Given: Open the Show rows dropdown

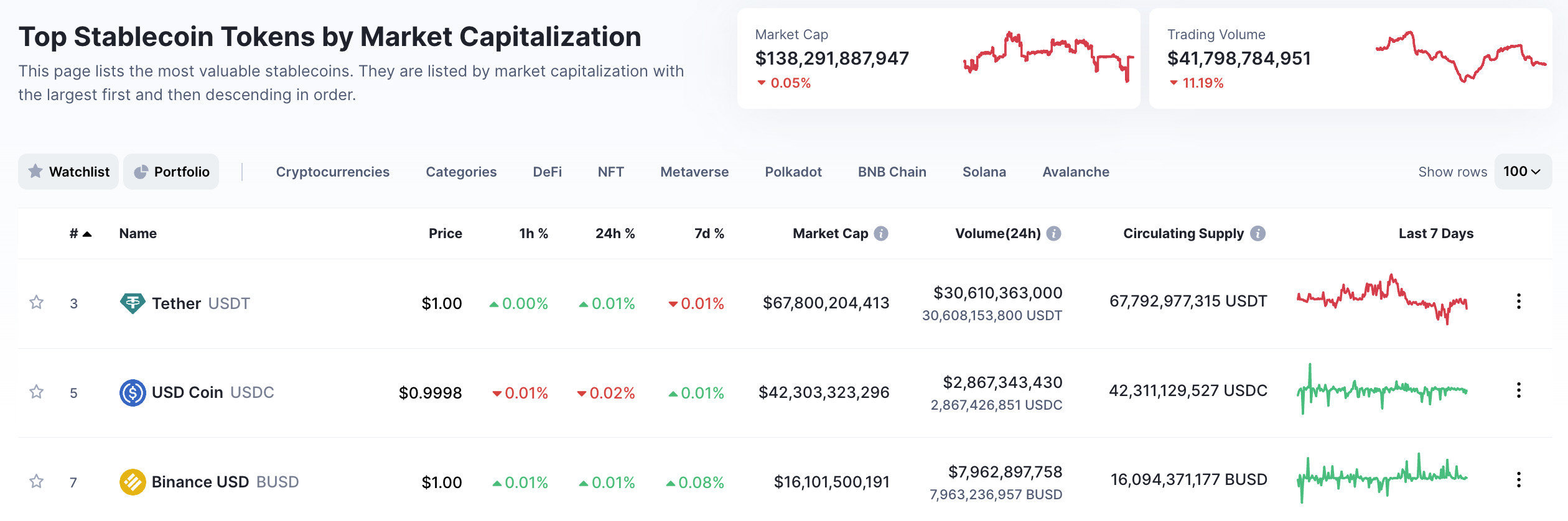Looking at the screenshot, I should click(x=1522, y=171).
